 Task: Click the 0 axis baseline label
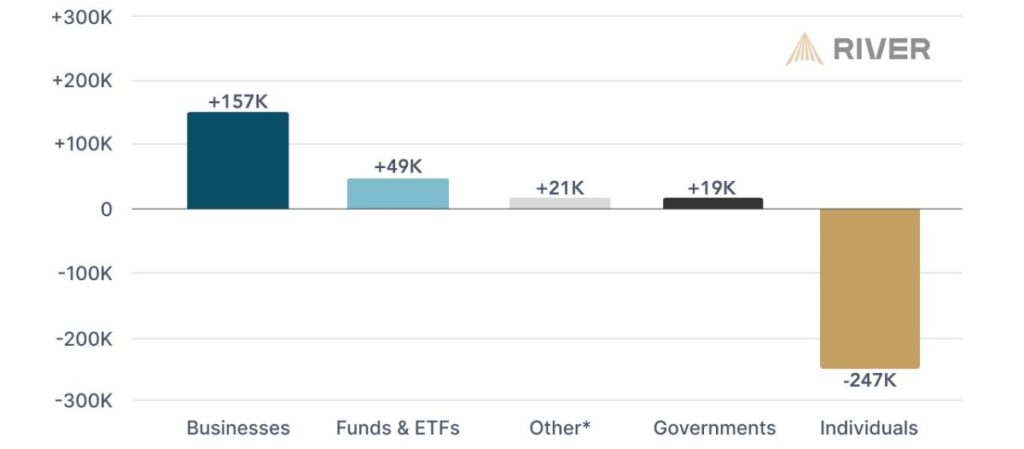point(105,209)
